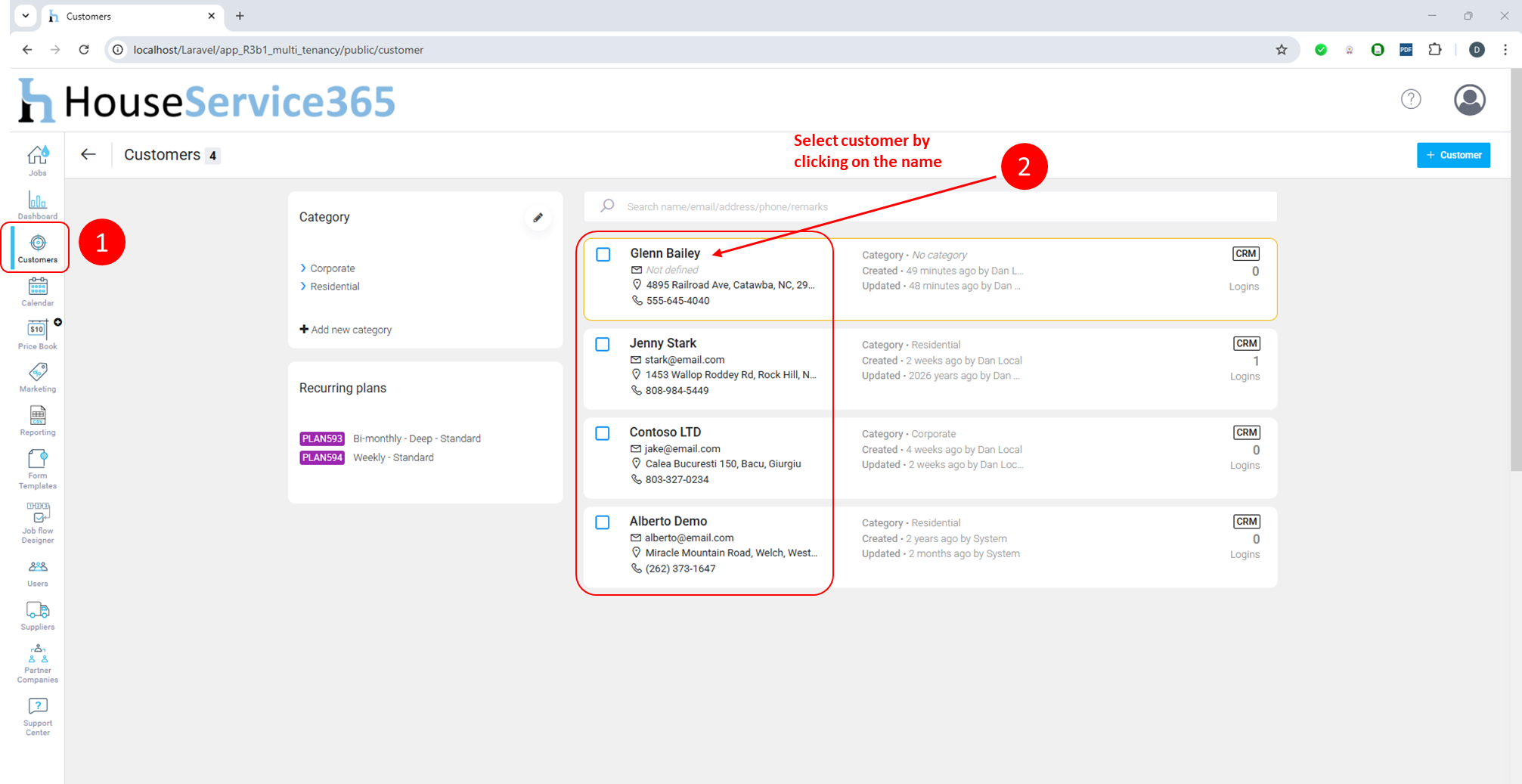The height and width of the screenshot is (784, 1522).
Task: Click the pencil icon to edit categories
Action: click(538, 218)
